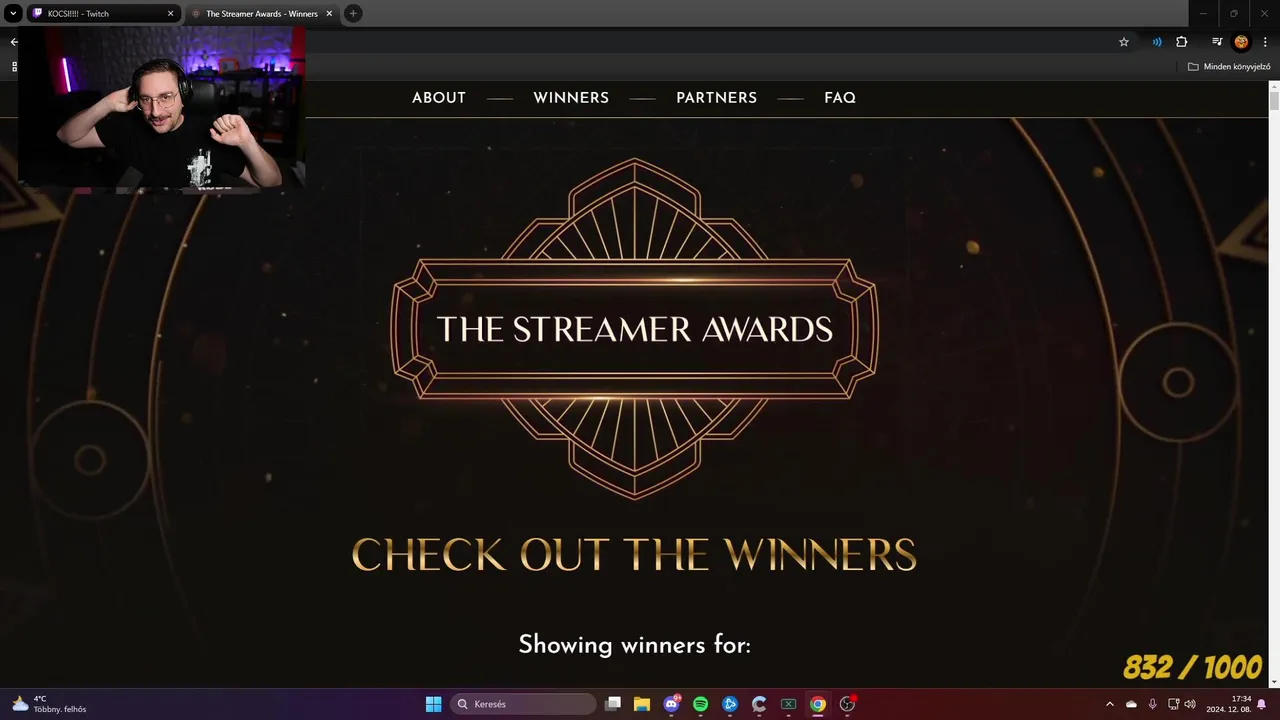Image resolution: width=1280 pixels, height=720 pixels.
Task: Close The Streamer Awards - Winners tab
Action: [329, 13]
